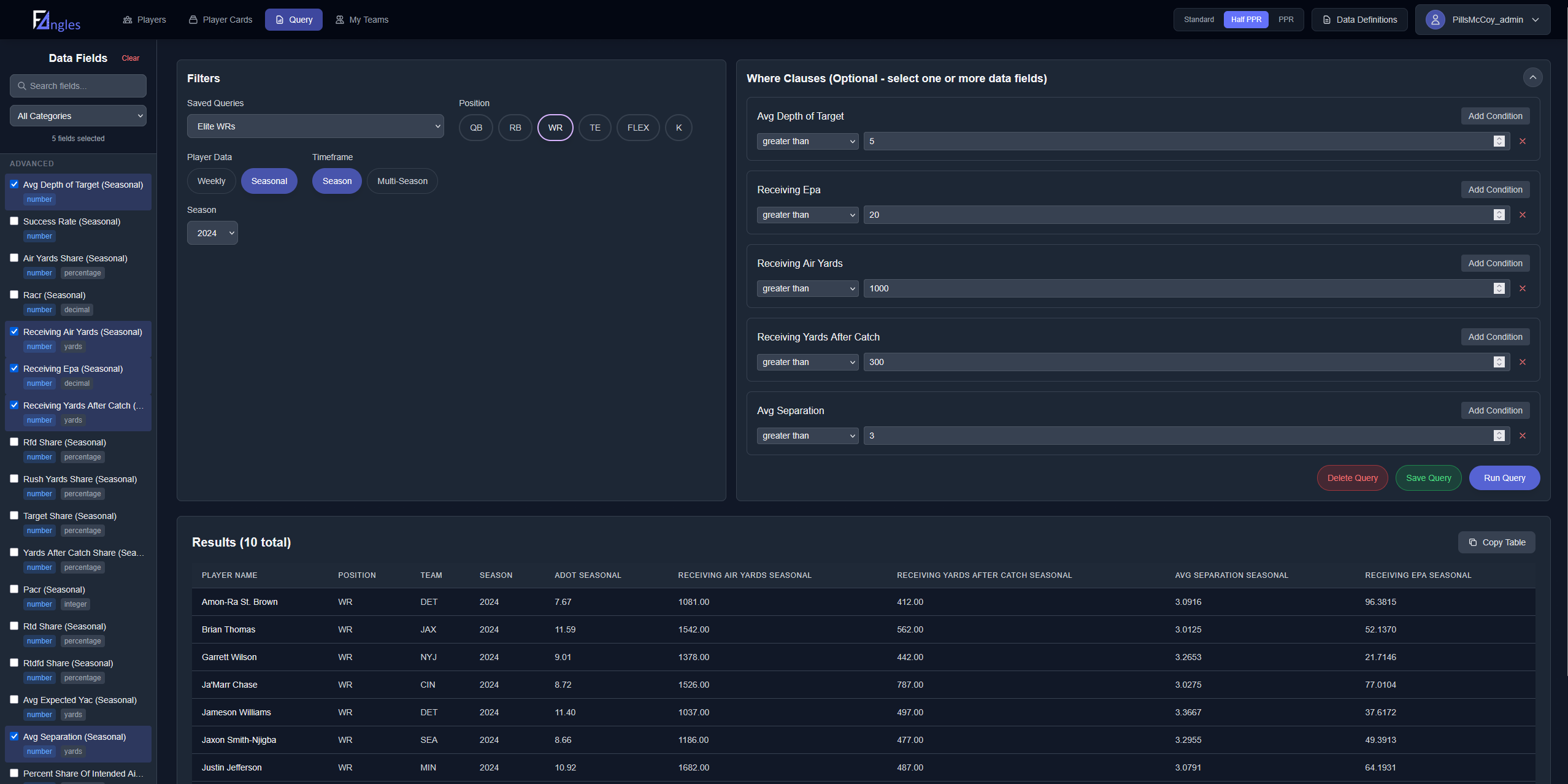The image size is (1568, 784).
Task: Switch to My Teams tab
Action: 362,20
